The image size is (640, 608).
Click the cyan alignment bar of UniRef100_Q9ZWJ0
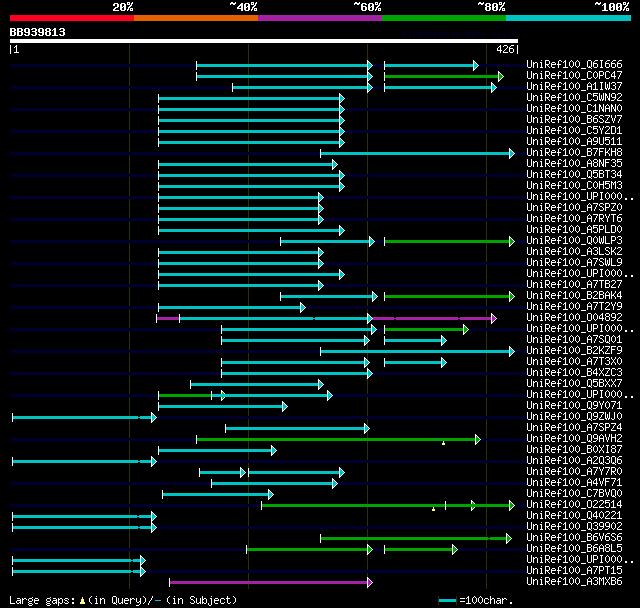pos(82,417)
